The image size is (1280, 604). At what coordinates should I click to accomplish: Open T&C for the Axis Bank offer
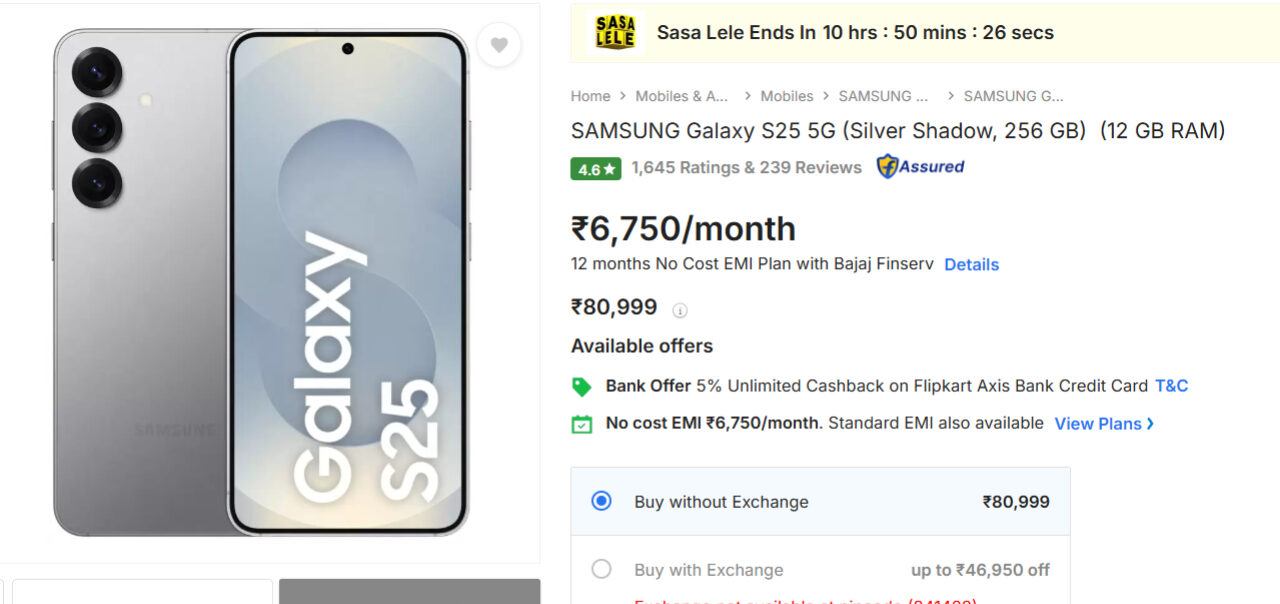click(x=1171, y=386)
